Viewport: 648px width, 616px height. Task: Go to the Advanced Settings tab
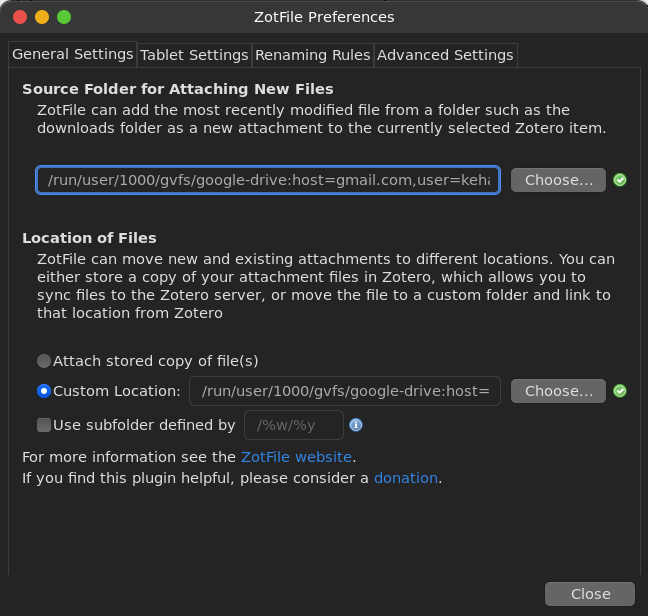point(445,55)
